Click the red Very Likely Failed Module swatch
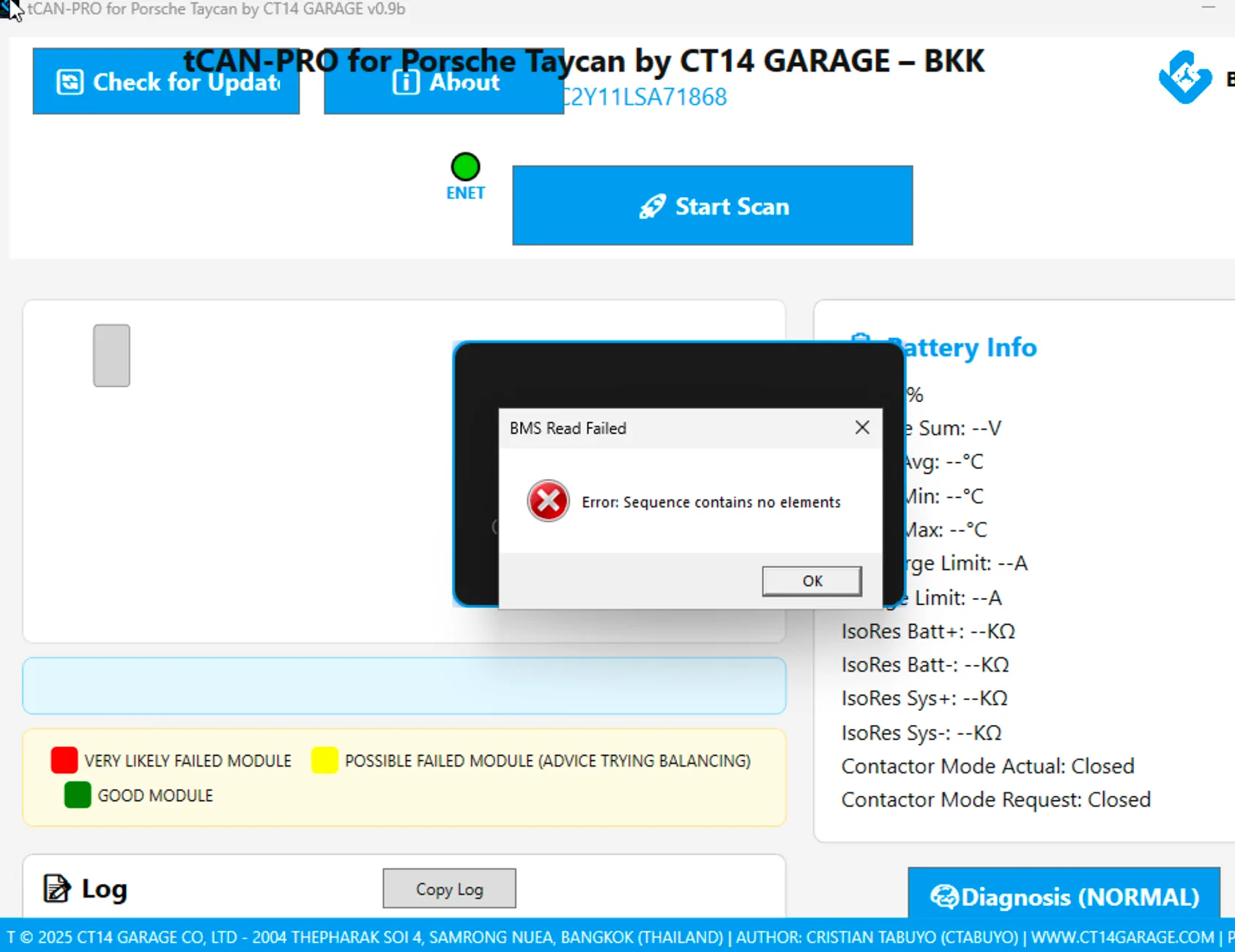Image resolution: width=1235 pixels, height=952 pixels. pyautogui.click(x=64, y=760)
